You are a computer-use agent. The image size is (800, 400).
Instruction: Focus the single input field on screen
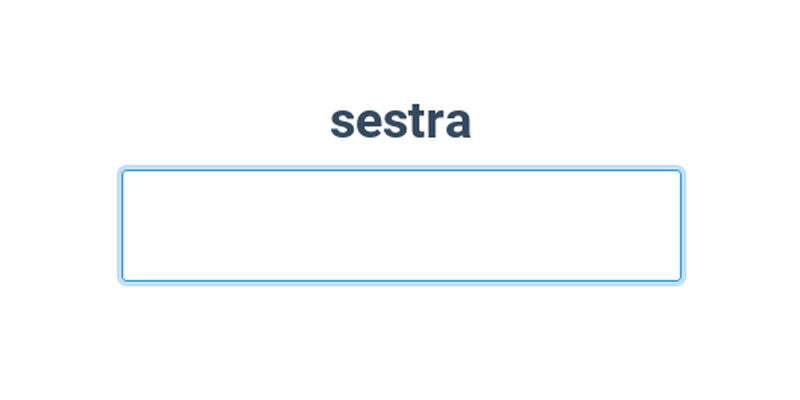click(401, 225)
